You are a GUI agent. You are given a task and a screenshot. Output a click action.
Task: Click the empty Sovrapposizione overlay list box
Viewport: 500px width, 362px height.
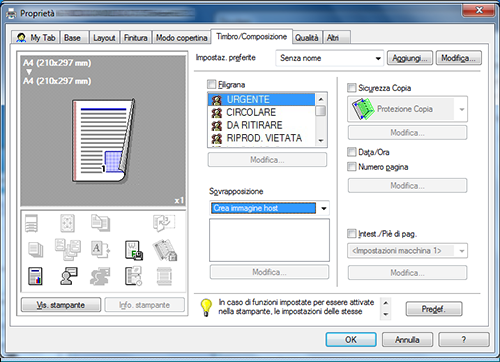pos(269,240)
